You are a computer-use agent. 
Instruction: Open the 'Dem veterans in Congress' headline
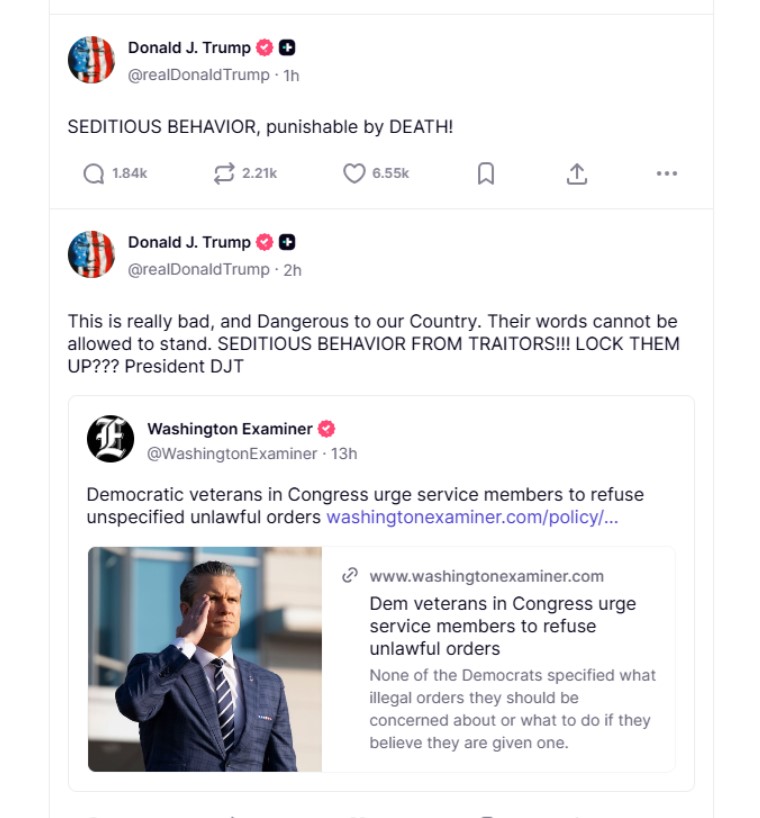(x=503, y=626)
